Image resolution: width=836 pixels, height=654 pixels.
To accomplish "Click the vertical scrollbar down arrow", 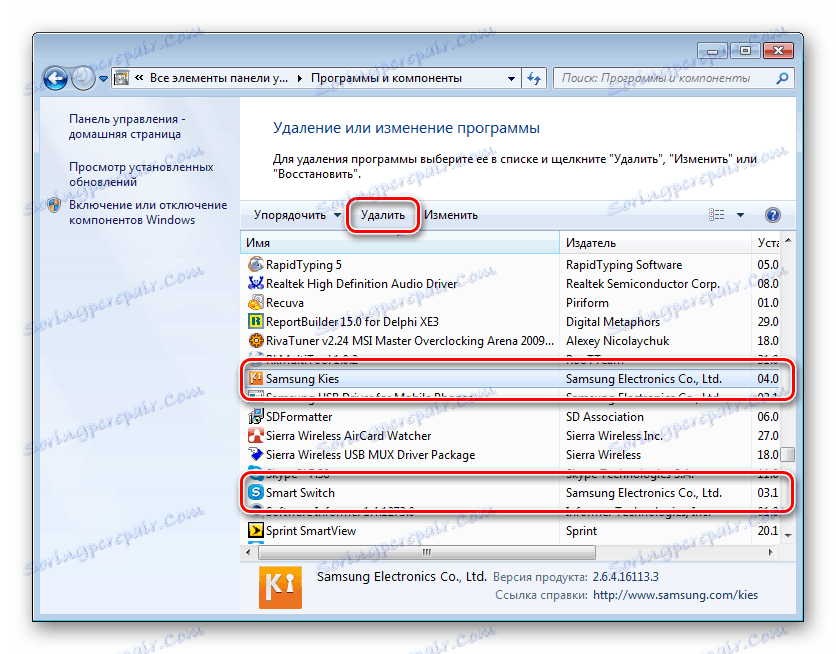I will click(788, 535).
